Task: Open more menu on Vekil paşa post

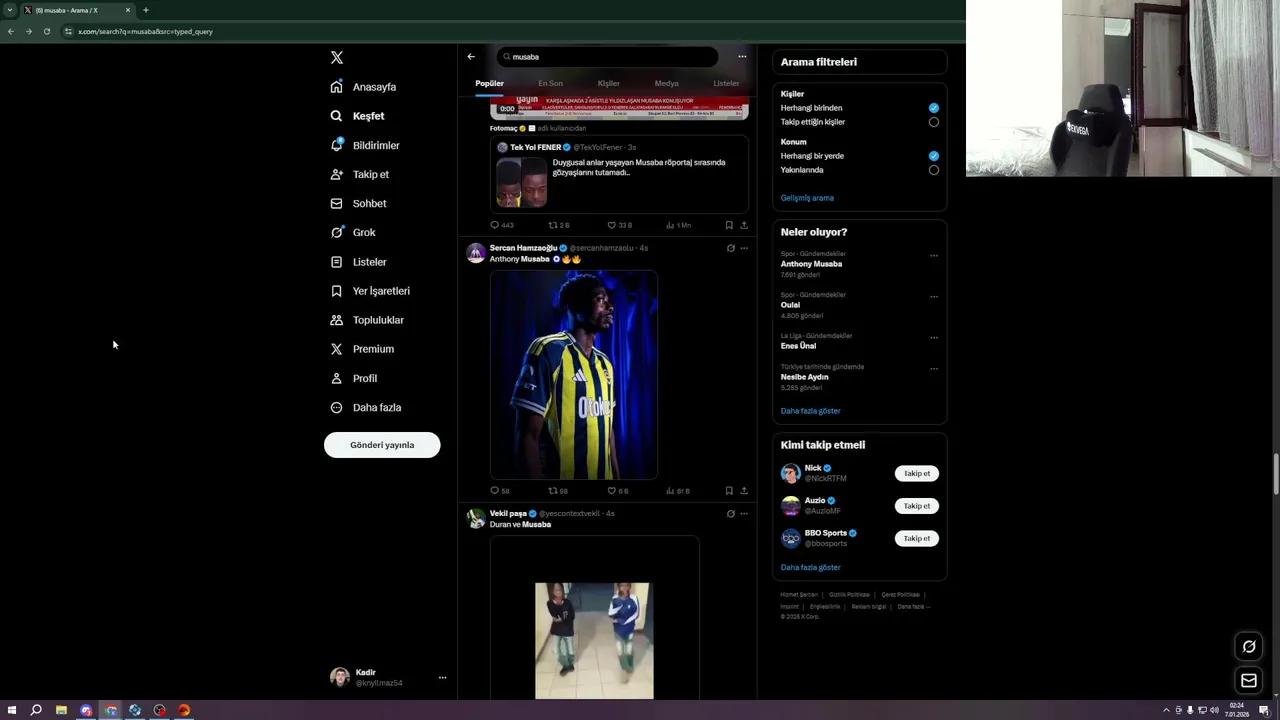Action: [x=744, y=514]
